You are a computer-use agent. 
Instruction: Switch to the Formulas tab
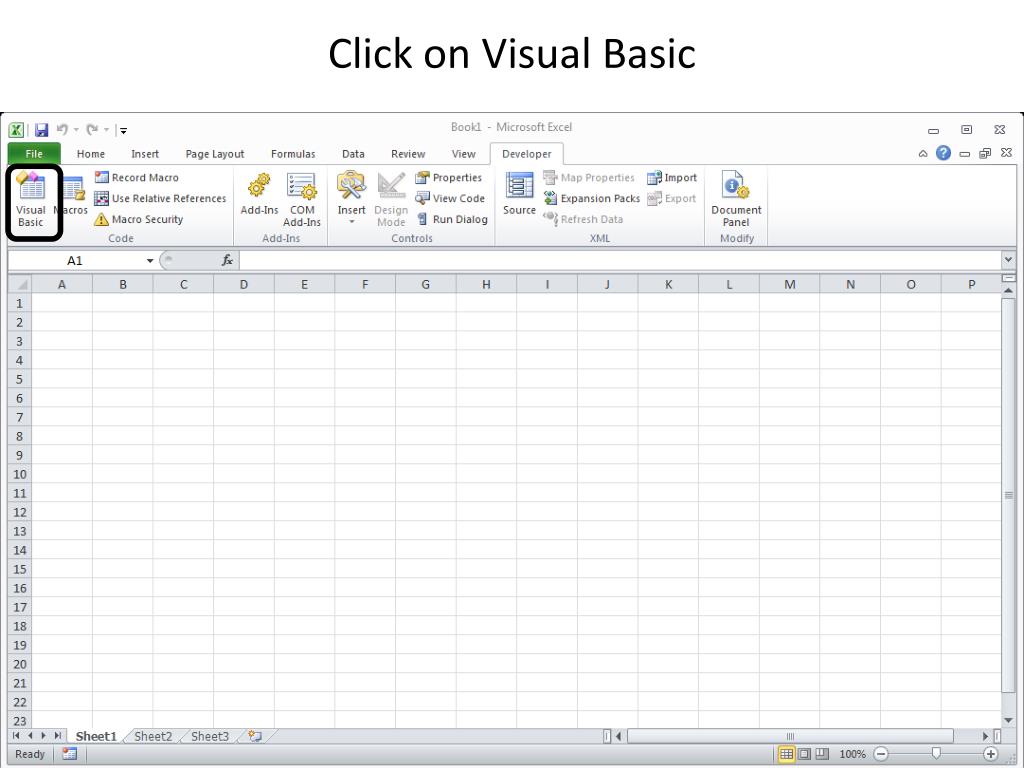click(x=293, y=154)
